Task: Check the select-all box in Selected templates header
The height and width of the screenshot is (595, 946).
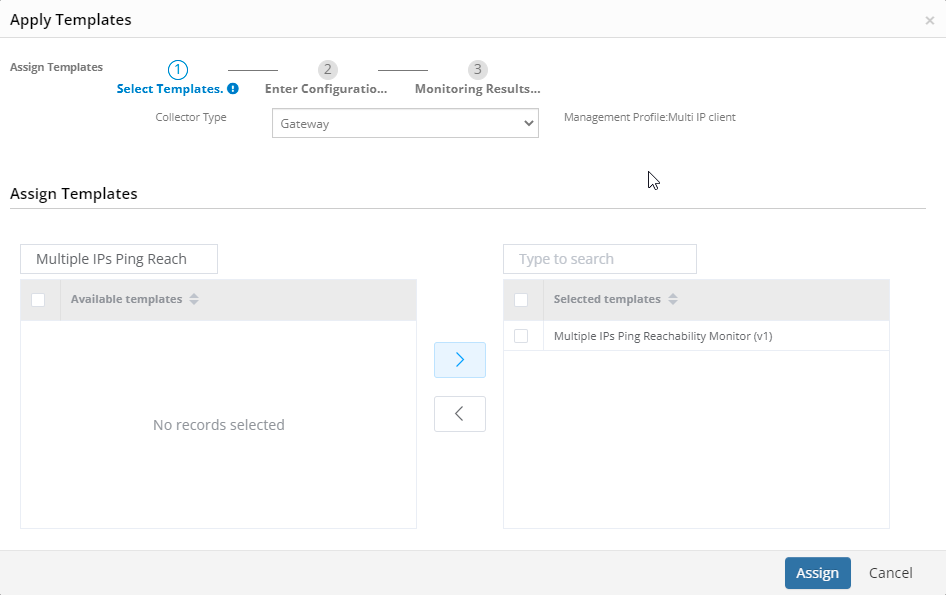Action: click(x=521, y=299)
